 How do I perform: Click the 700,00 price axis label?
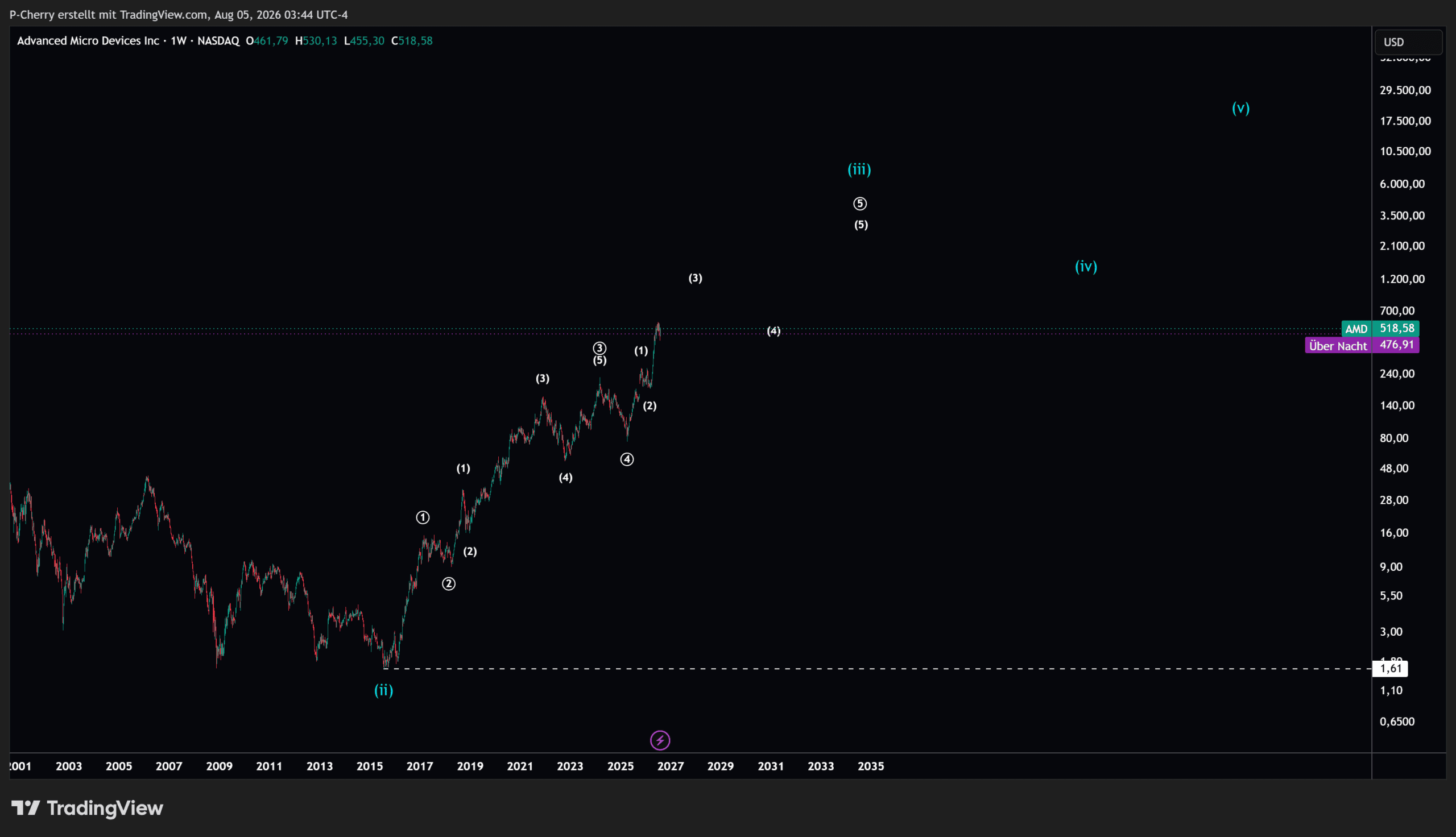[x=1397, y=311]
